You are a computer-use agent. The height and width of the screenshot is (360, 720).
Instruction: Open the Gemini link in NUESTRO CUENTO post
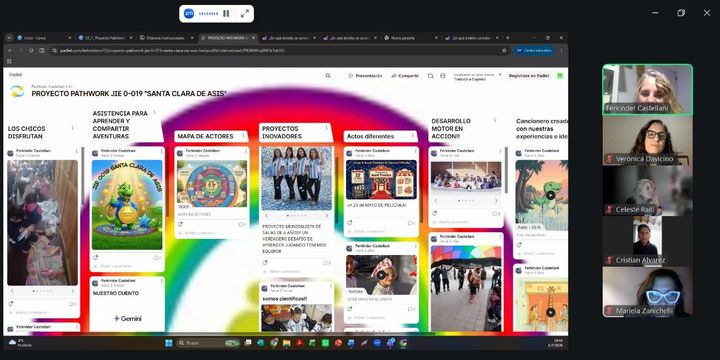point(127,318)
